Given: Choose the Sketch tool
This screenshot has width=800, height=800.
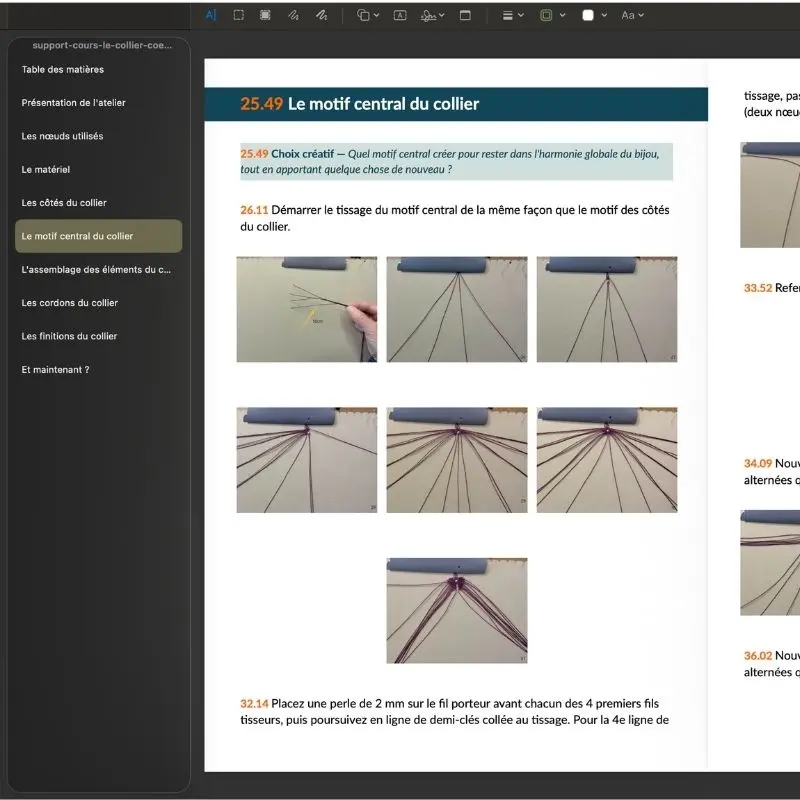Looking at the screenshot, I should point(293,15).
